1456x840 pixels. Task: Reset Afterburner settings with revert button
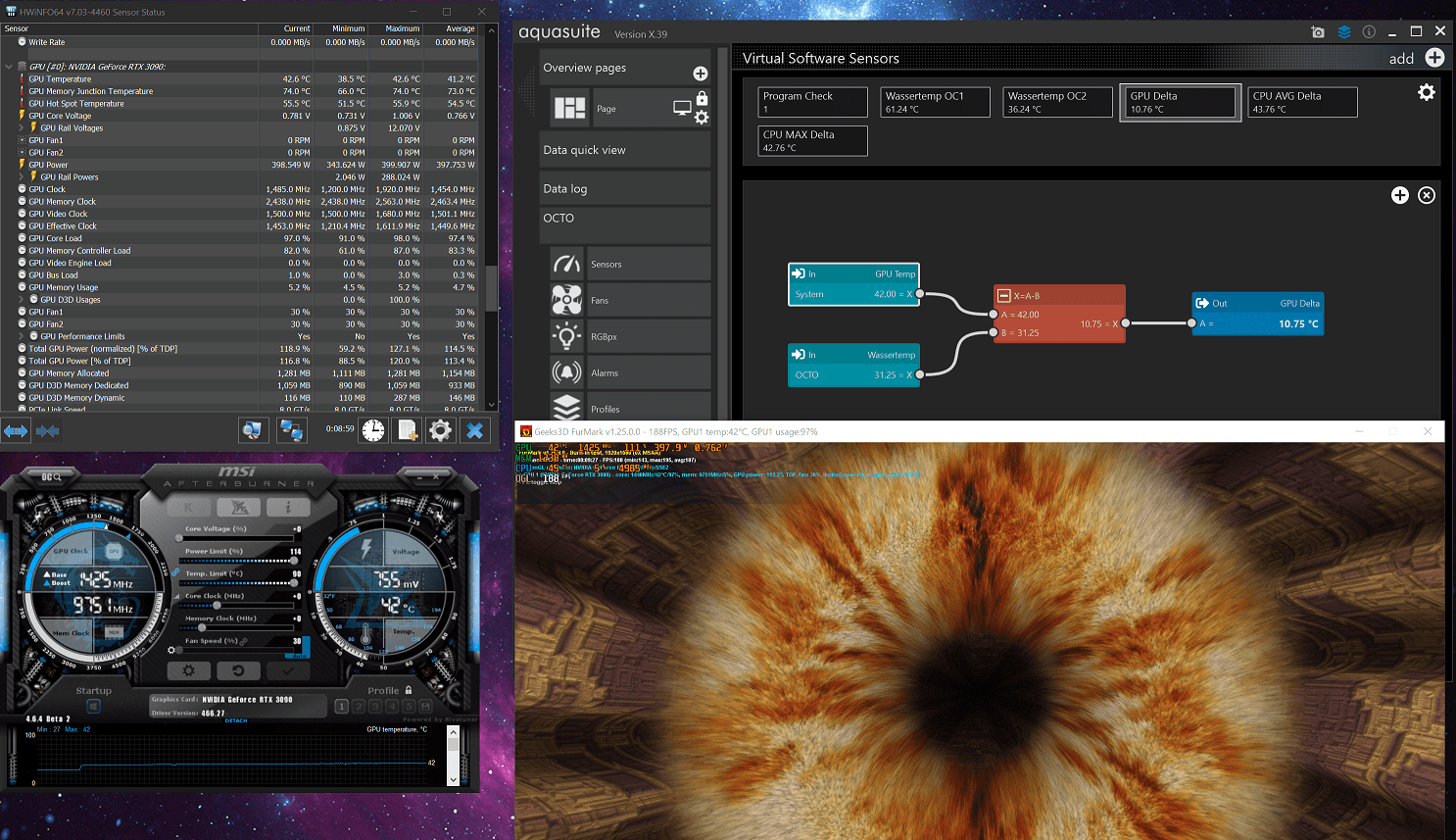[x=238, y=670]
